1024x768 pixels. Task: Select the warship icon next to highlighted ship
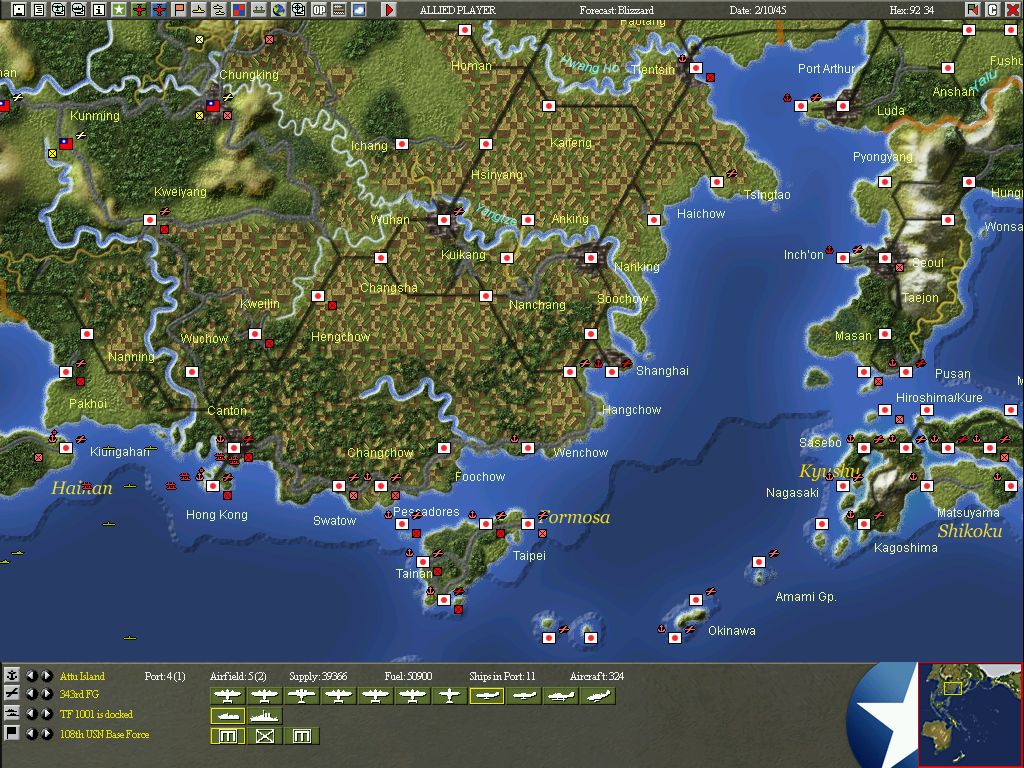coord(264,716)
